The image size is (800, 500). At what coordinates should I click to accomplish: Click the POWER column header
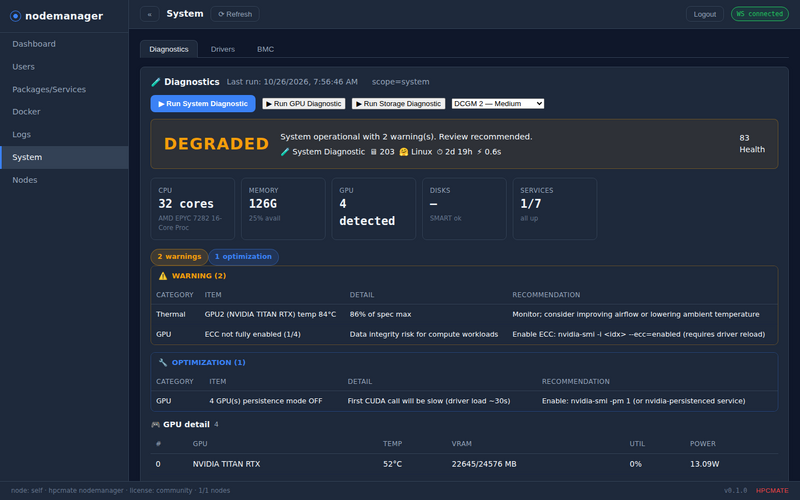703,444
